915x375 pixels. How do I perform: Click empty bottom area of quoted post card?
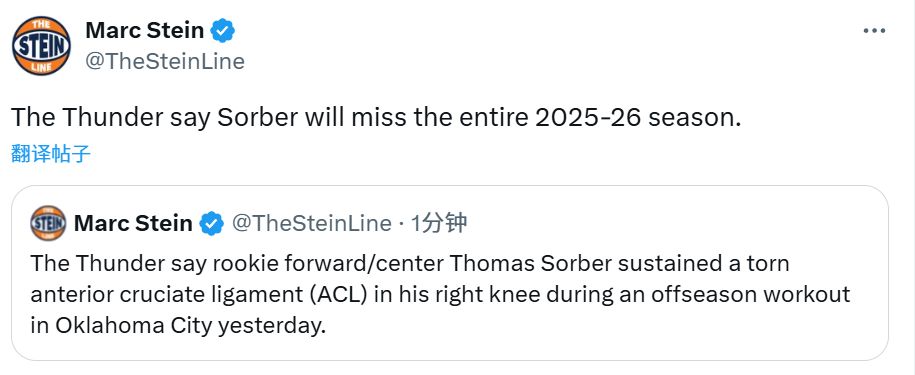tap(449, 349)
